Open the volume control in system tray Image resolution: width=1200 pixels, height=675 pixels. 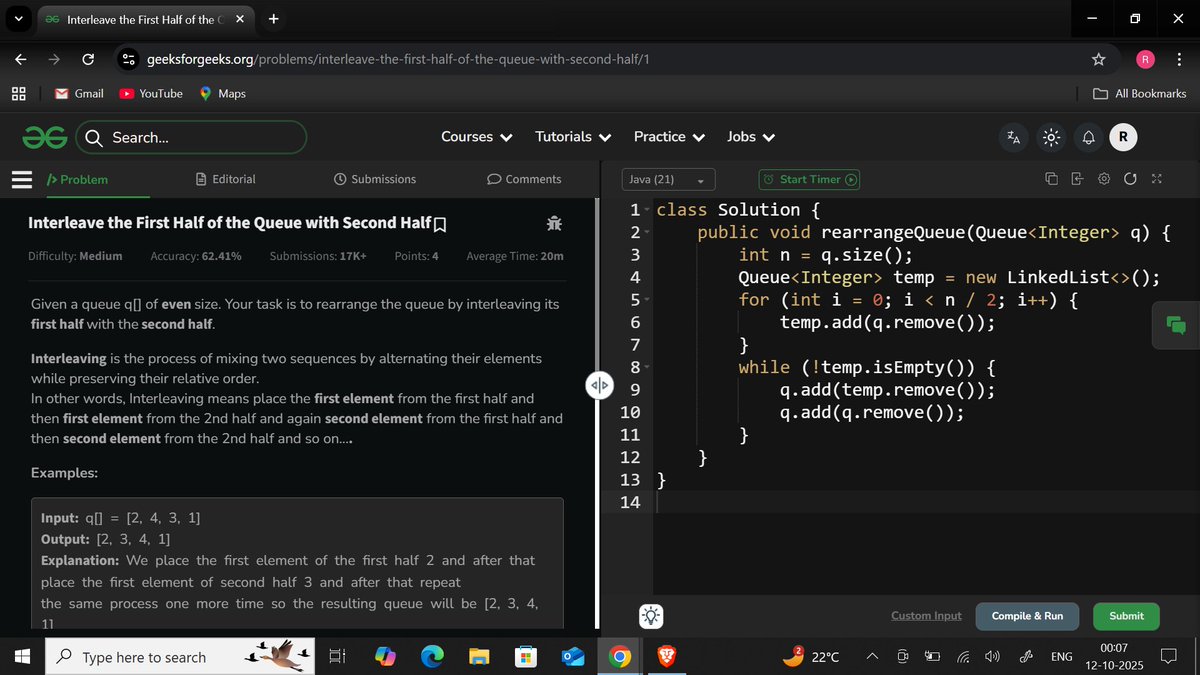tap(992, 657)
